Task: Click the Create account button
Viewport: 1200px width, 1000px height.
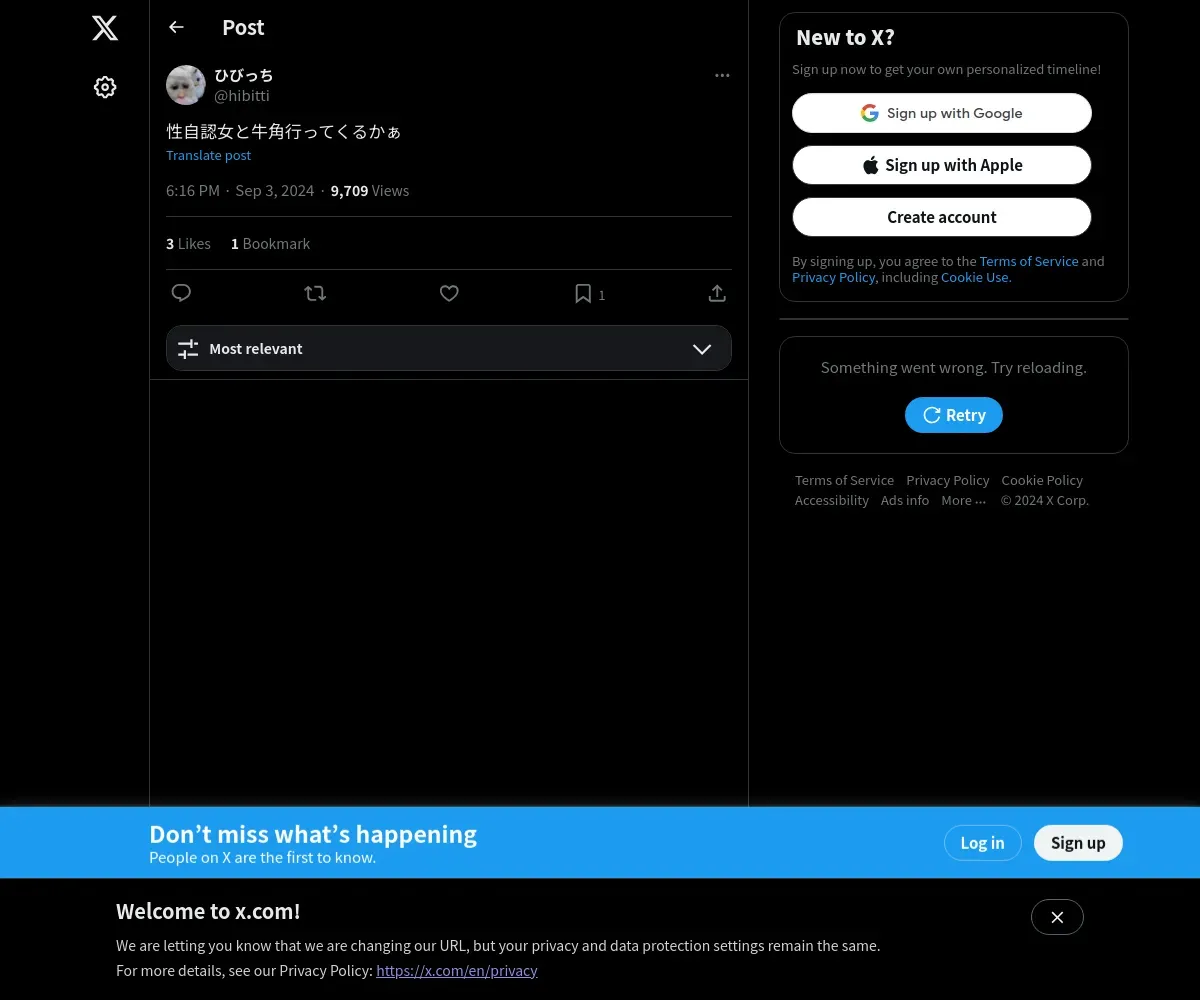Action: [x=942, y=217]
